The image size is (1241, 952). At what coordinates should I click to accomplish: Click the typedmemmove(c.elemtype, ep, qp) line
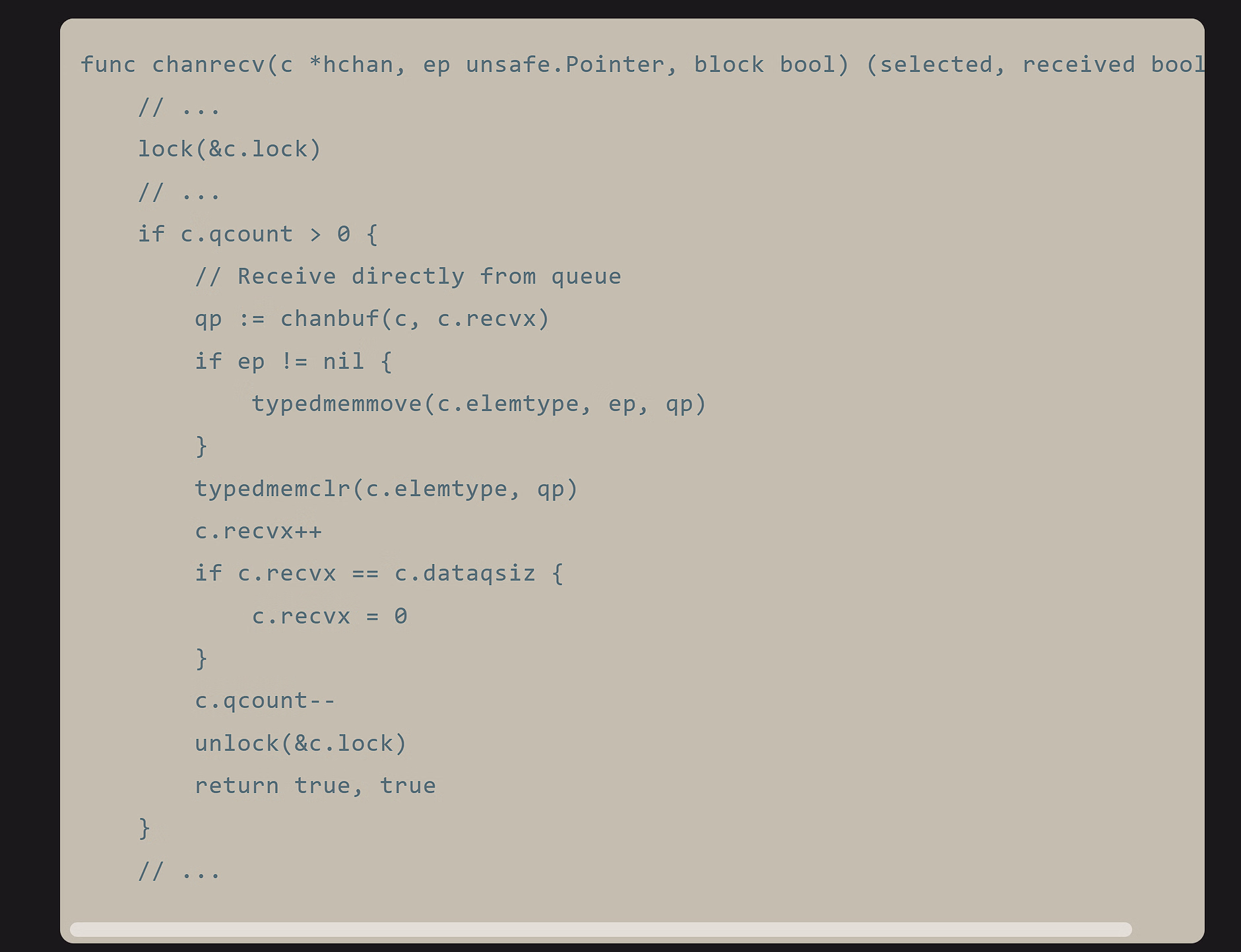click(x=478, y=404)
